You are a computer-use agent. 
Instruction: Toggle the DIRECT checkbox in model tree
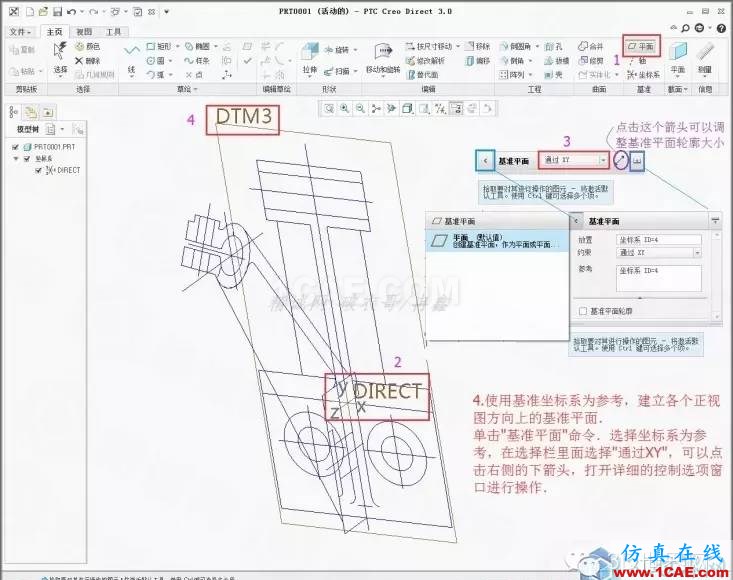pyautogui.click(x=39, y=170)
